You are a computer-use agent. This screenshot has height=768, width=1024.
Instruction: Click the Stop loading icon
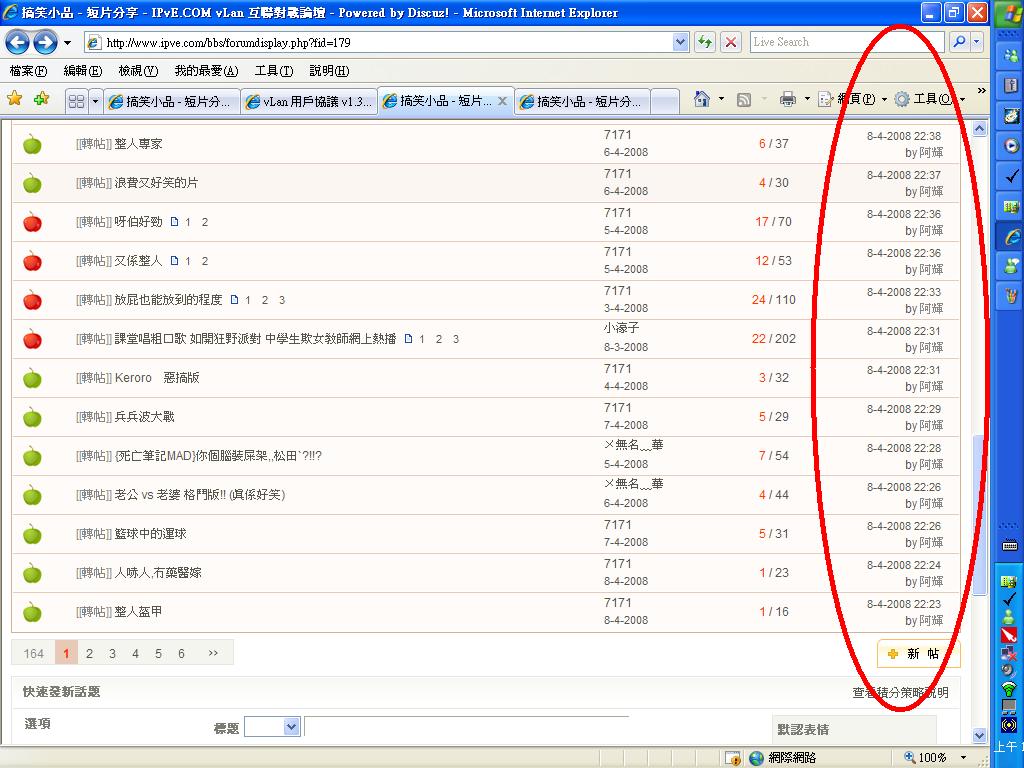[x=732, y=42]
